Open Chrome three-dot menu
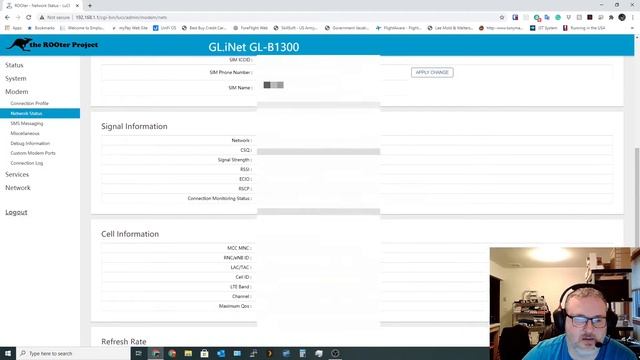640x360 pixels. (x=633, y=18)
